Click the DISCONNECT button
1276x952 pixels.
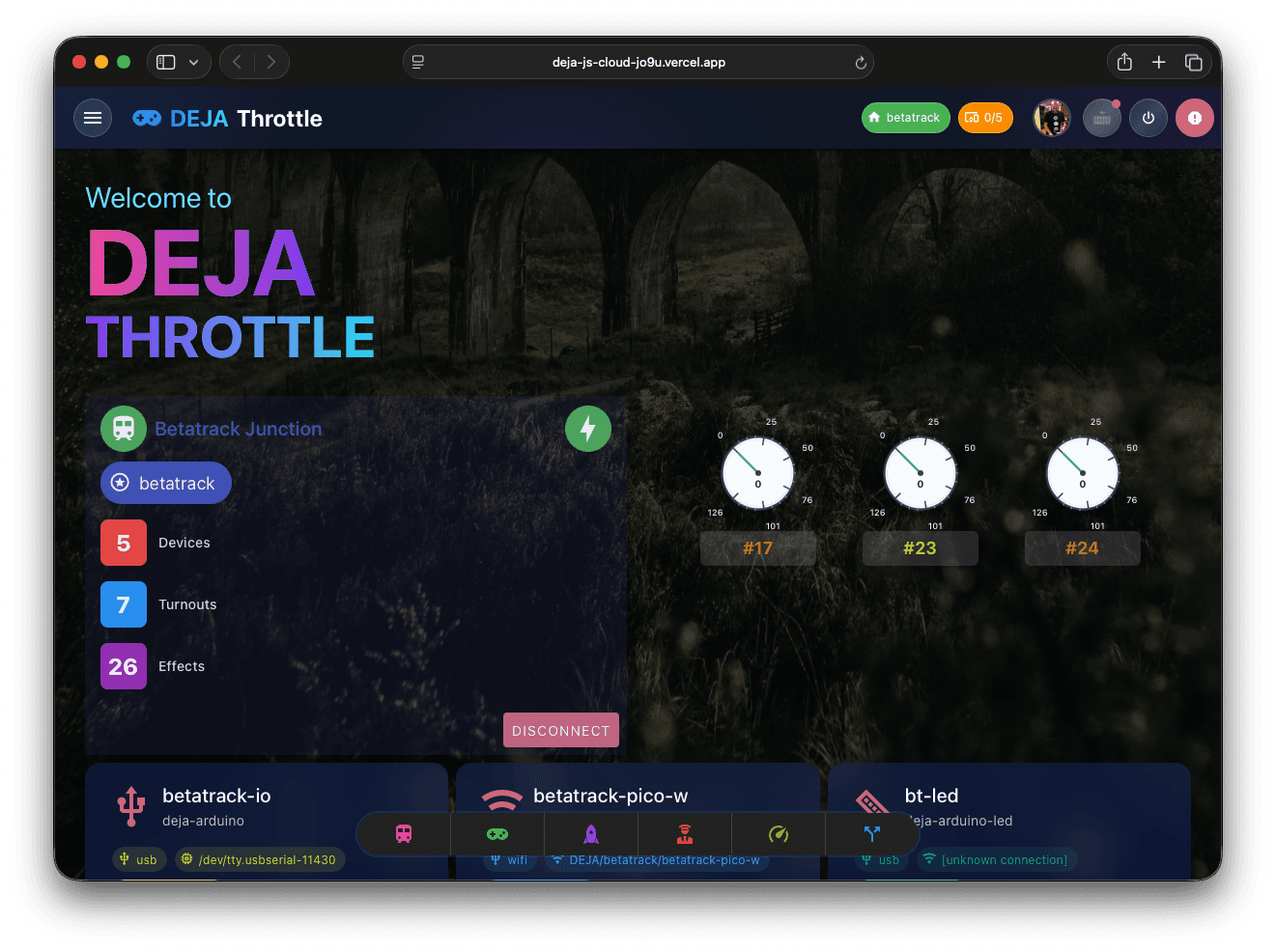(x=561, y=730)
